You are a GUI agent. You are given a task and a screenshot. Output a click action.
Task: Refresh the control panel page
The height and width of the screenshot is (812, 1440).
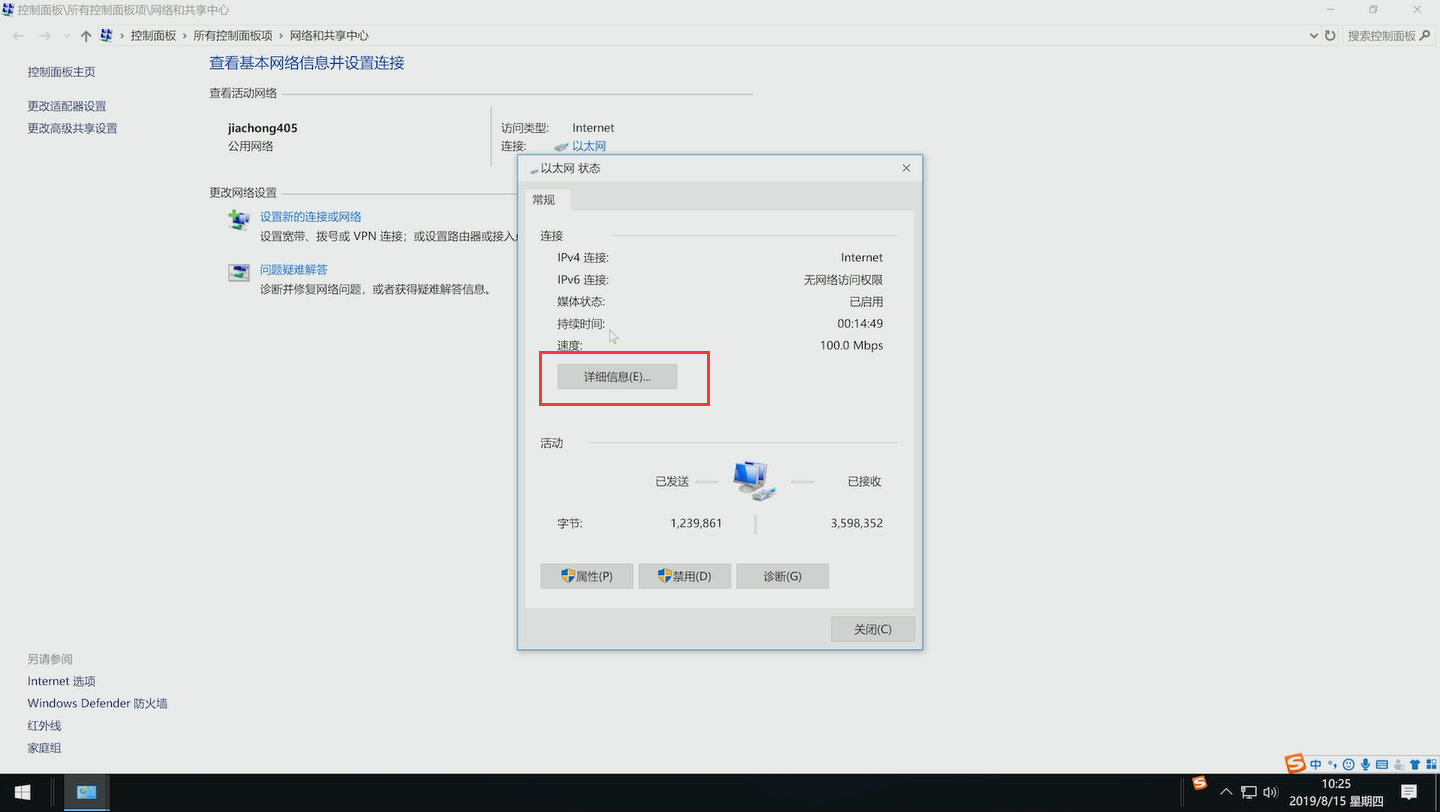[1330, 36]
